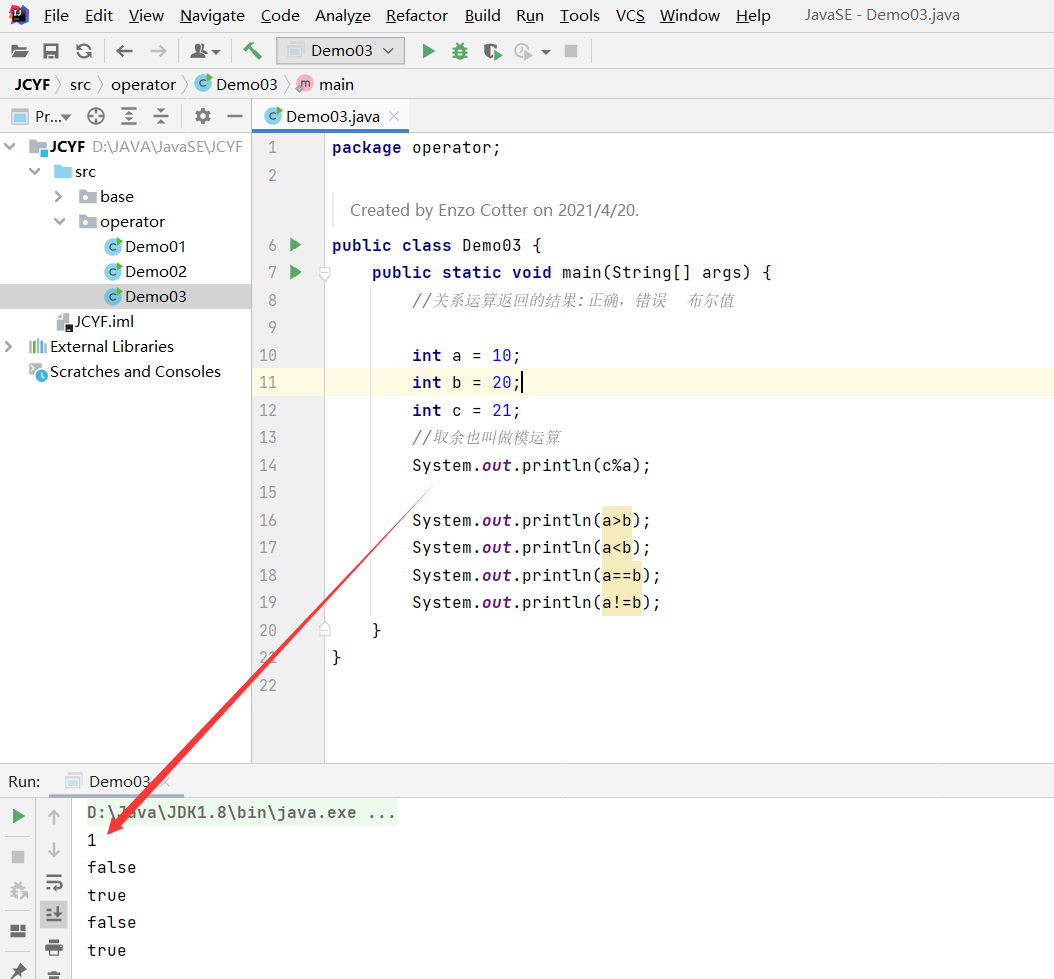Click the Run with Coverage icon
The width and height of the screenshot is (1054, 979).
tap(493, 51)
